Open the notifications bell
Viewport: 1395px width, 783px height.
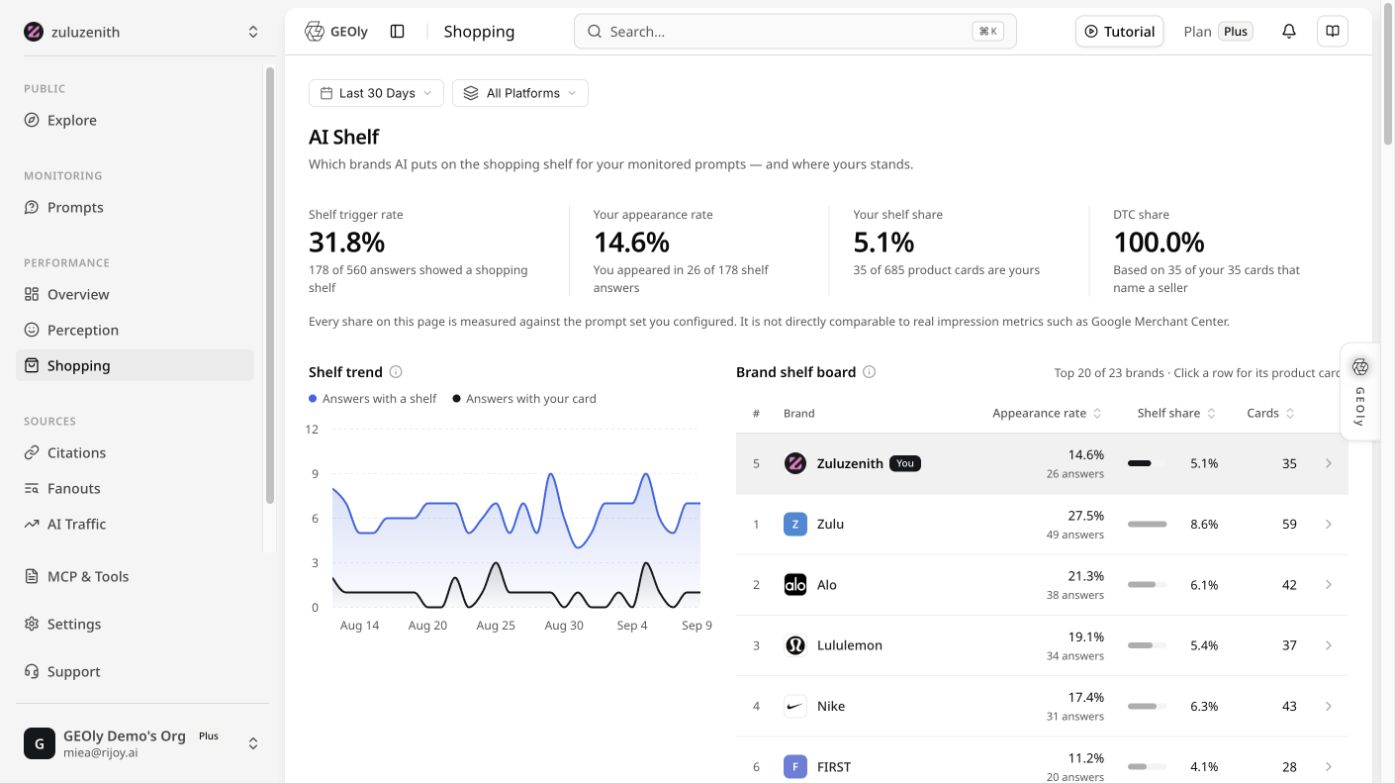tap(1289, 31)
